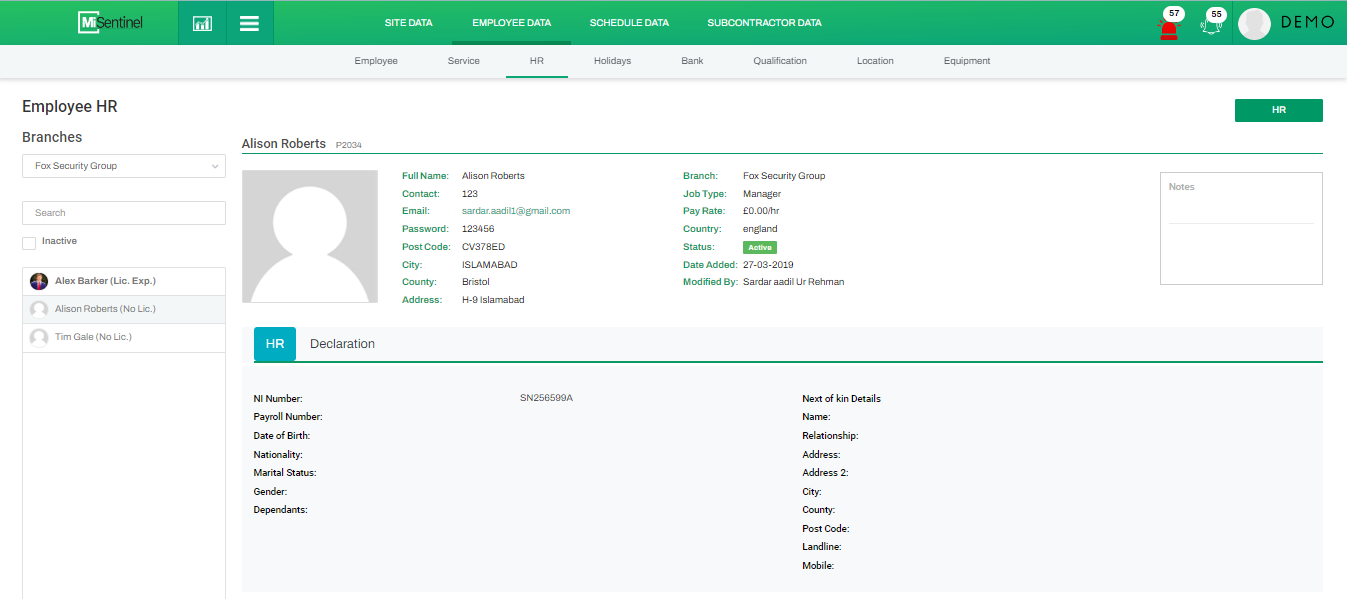Click the sardar.aadil1@gmail.com email link

(516, 211)
